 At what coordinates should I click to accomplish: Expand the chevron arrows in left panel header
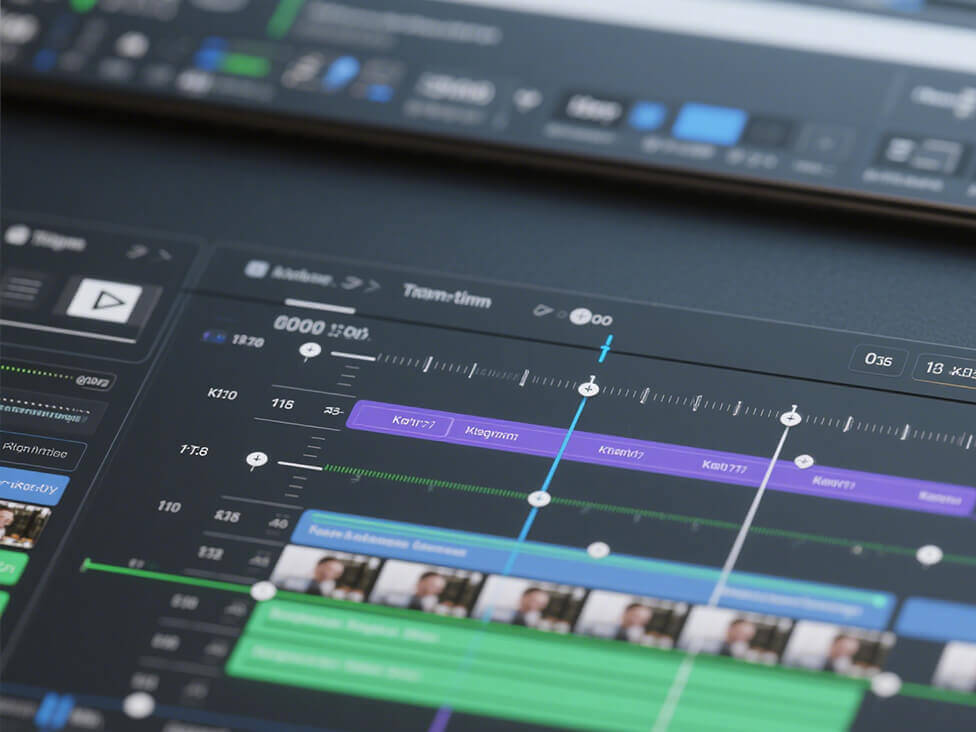click(150, 253)
